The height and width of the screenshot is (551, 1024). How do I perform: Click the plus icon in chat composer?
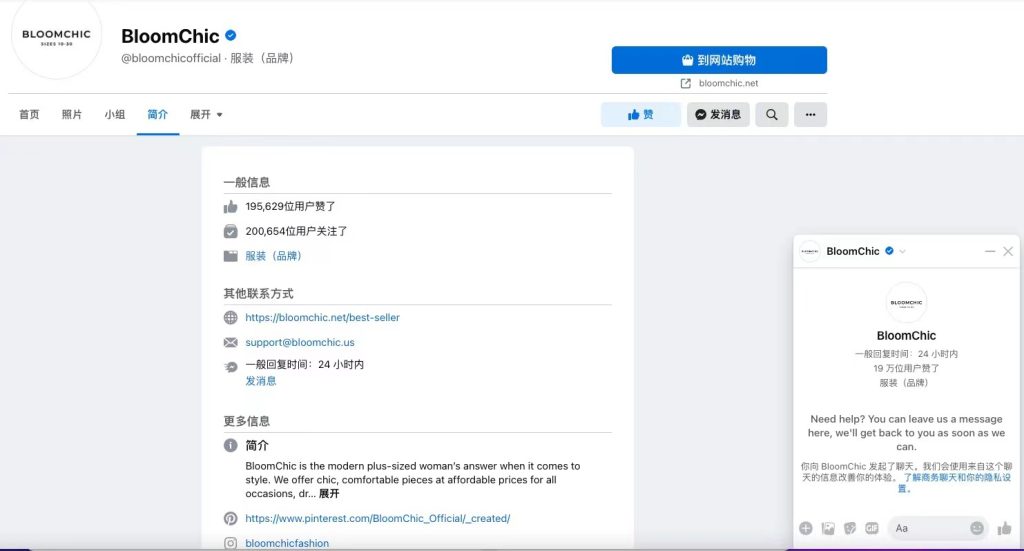(806, 528)
